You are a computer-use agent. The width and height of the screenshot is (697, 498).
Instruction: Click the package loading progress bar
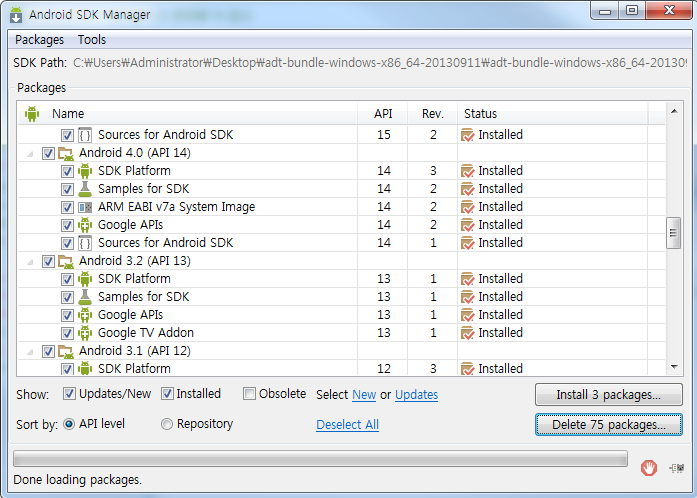click(320, 458)
